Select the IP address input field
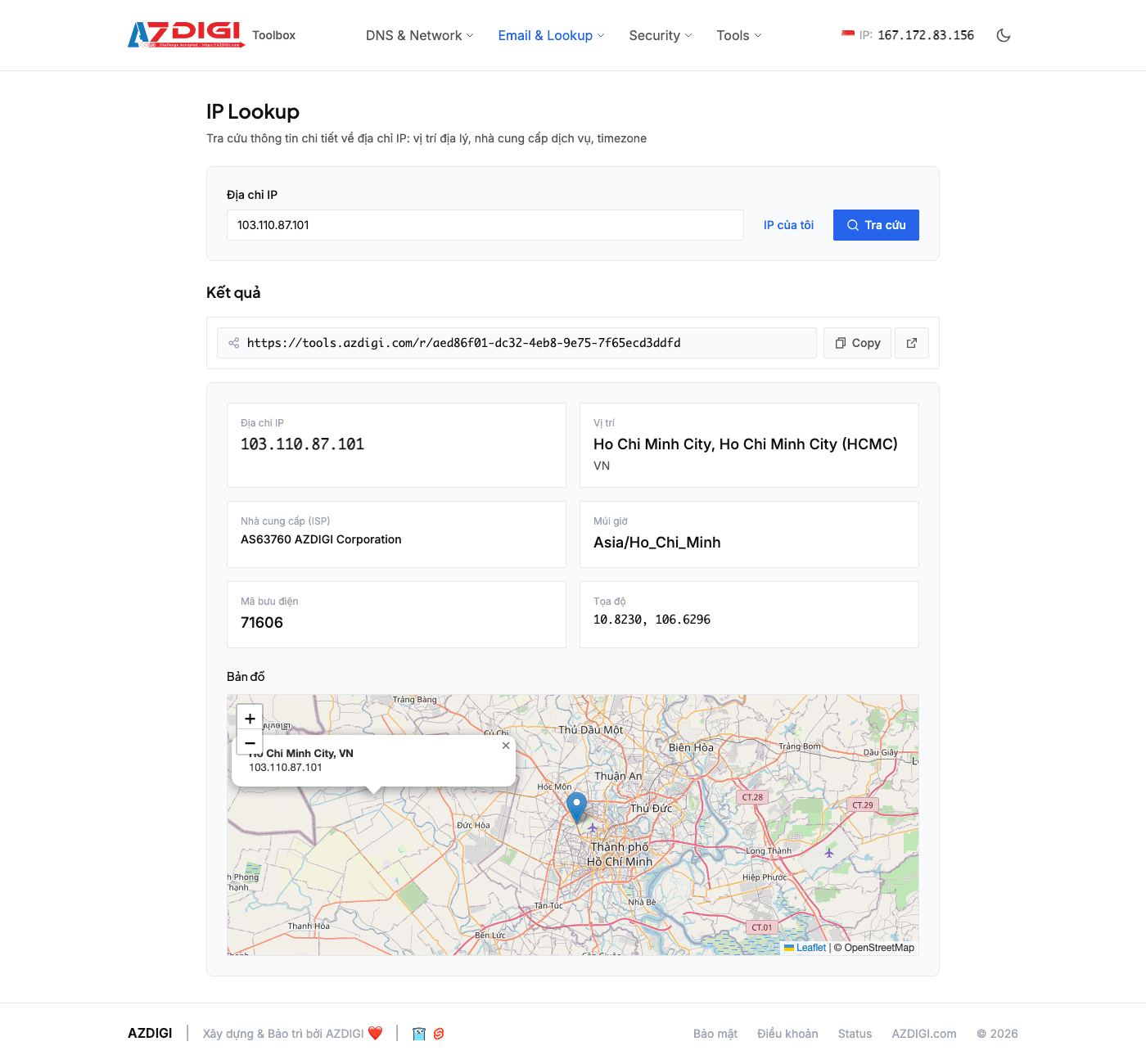 coord(485,225)
